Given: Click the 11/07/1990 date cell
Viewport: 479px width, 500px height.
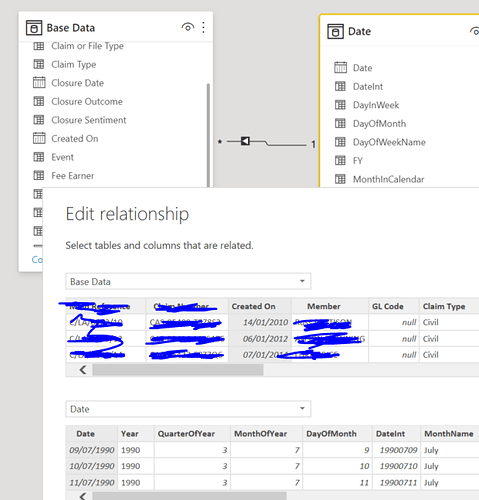Looking at the screenshot, I should pos(92,482).
